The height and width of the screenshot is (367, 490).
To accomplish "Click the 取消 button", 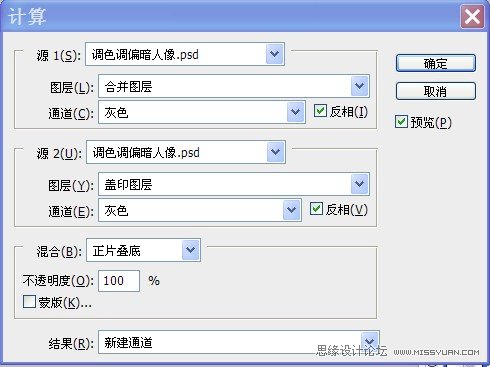I will (x=436, y=91).
